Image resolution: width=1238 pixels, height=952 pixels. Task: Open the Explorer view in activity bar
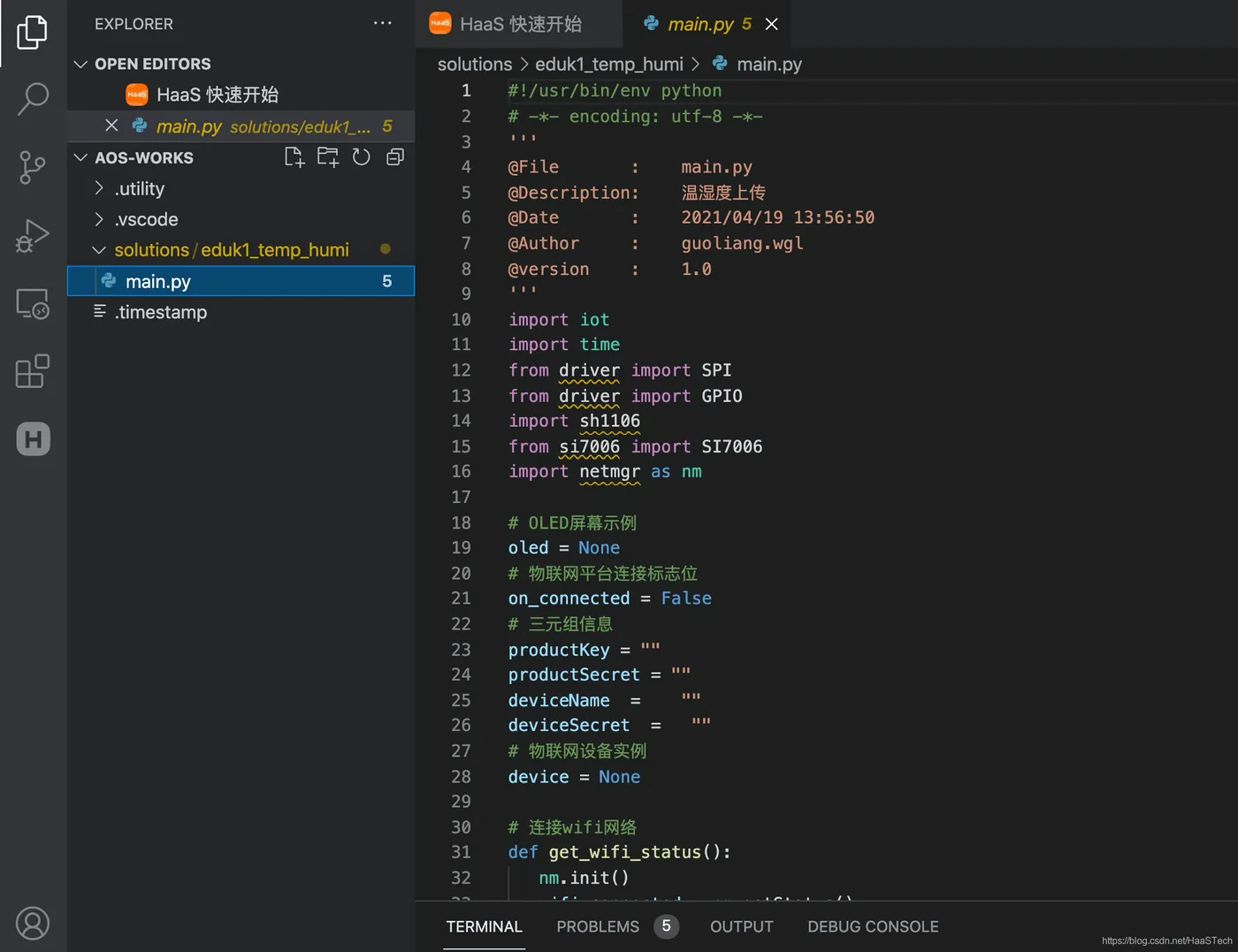33,32
